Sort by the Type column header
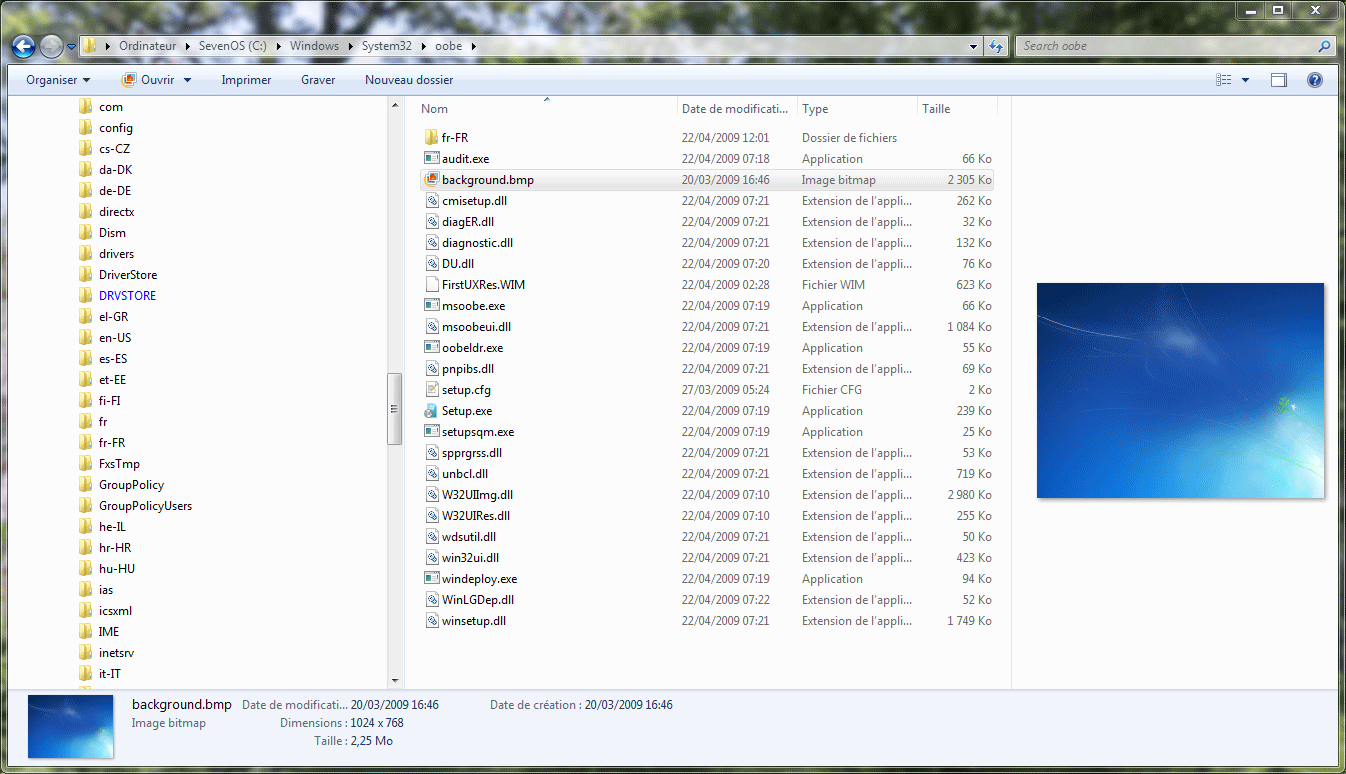The image size is (1346, 774). tap(857, 109)
